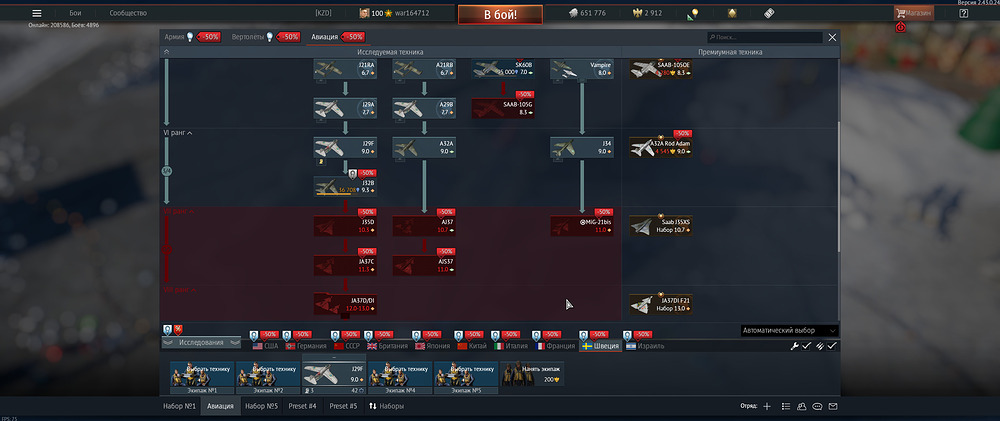
Task: Click the help question mark icon
Action: coord(964,13)
